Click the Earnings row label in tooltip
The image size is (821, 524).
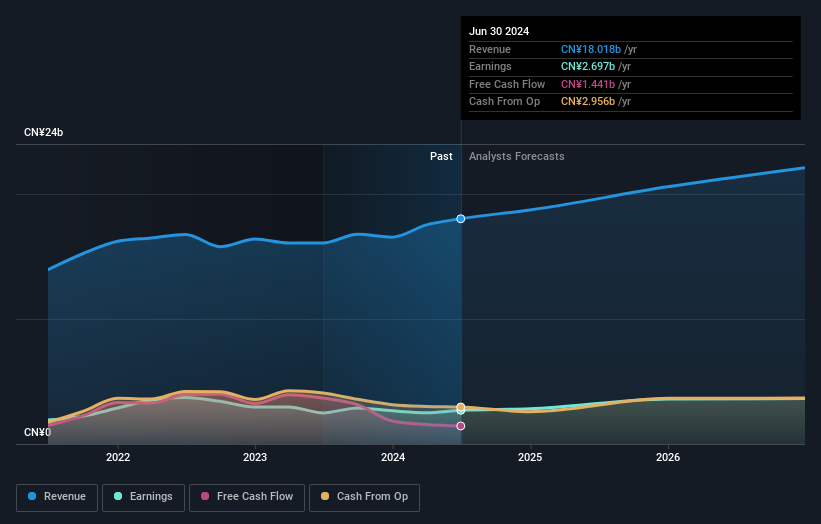490,66
